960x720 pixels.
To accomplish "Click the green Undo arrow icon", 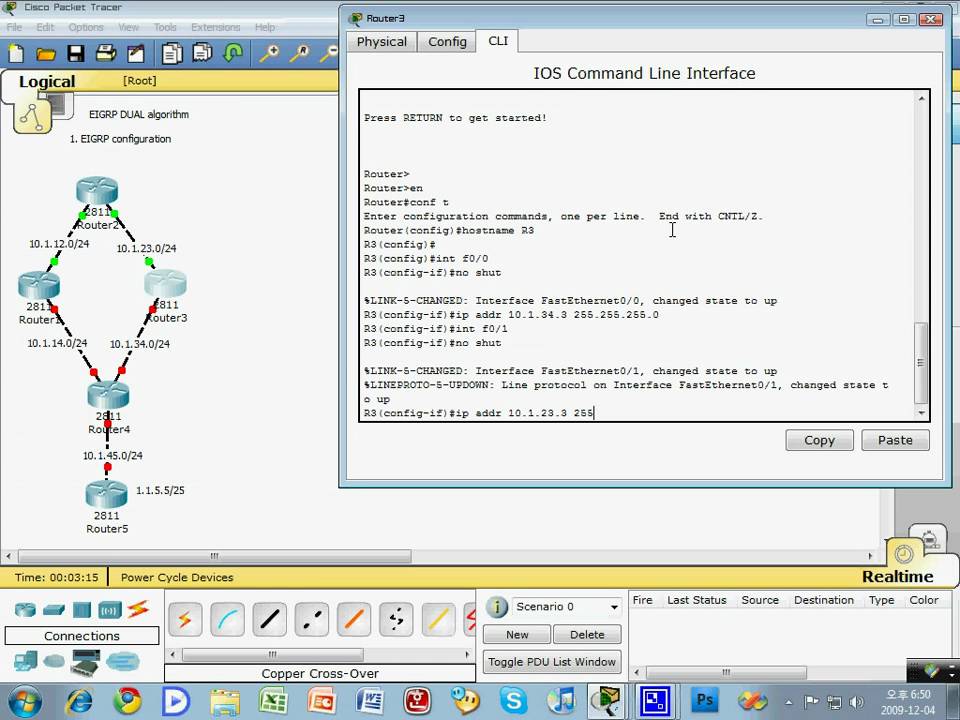I will click(x=233, y=53).
